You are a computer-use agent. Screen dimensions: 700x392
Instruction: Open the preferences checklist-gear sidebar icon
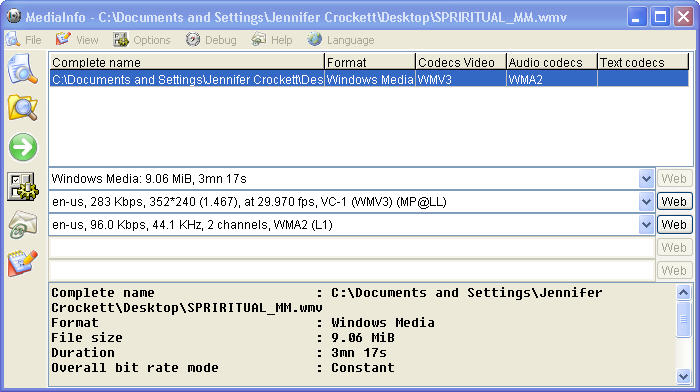point(22,186)
